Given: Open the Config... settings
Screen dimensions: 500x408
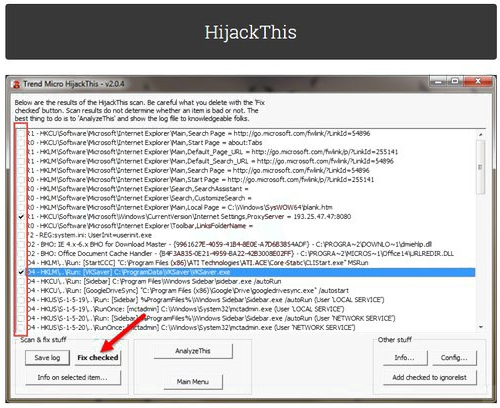Looking at the screenshot, I should pyautogui.click(x=454, y=358).
